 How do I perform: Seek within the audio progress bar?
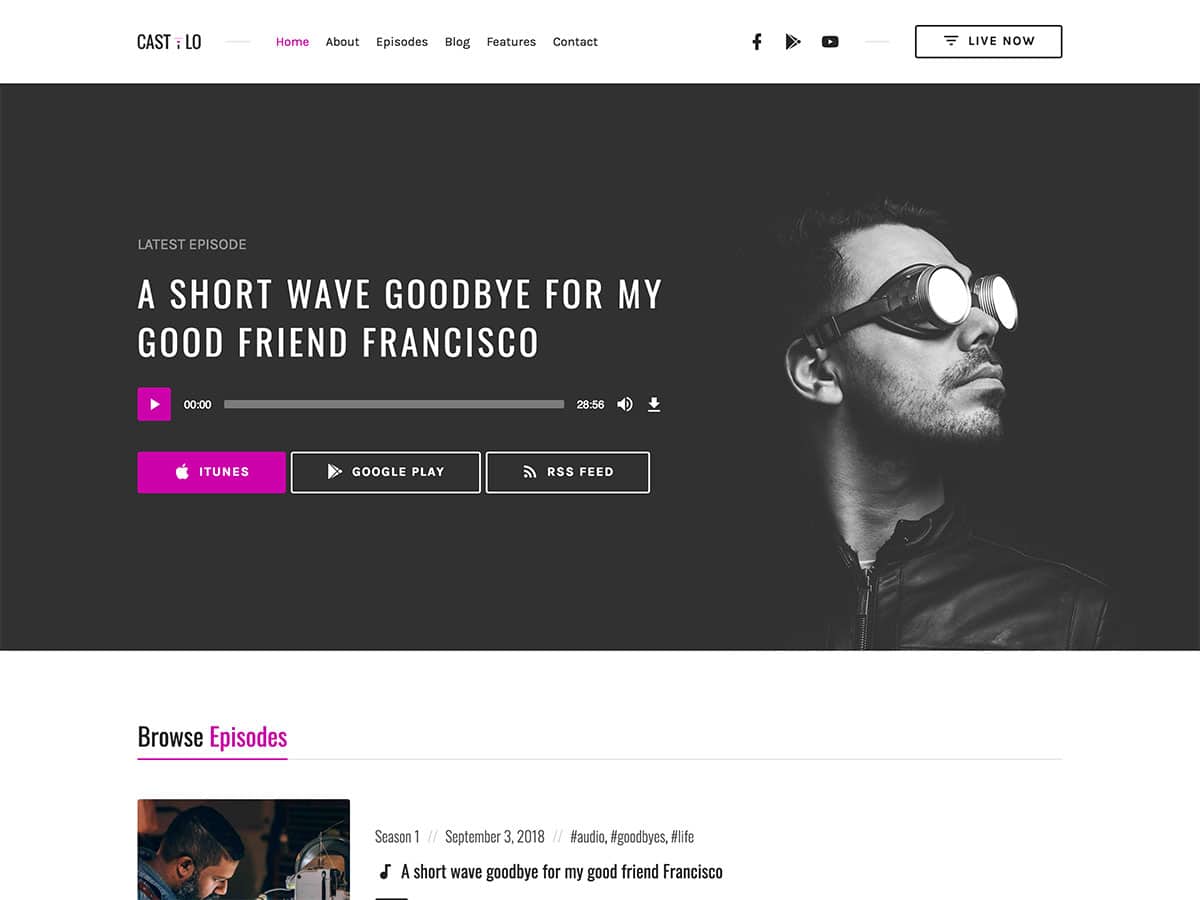click(394, 404)
